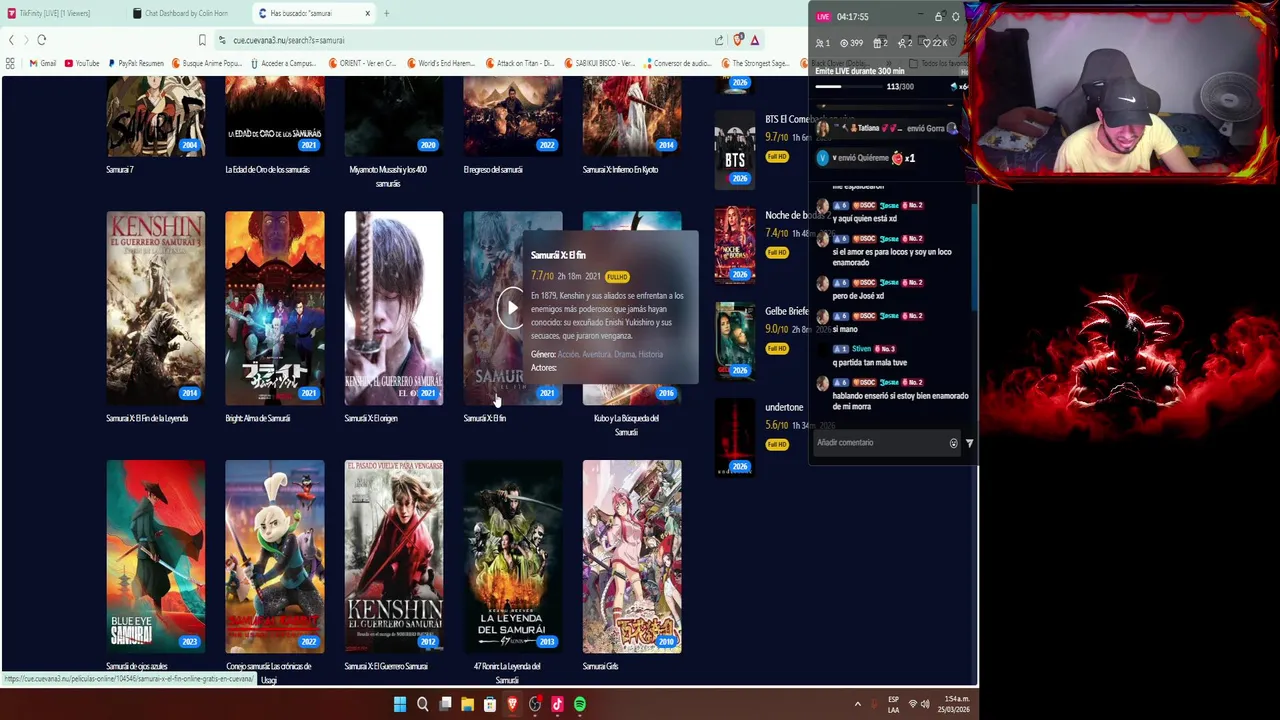Image resolution: width=1280 pixels, height=720 pixels.
Task: Click 'Samurai X: El fin' tooltip heading
Action: [558, 255]
